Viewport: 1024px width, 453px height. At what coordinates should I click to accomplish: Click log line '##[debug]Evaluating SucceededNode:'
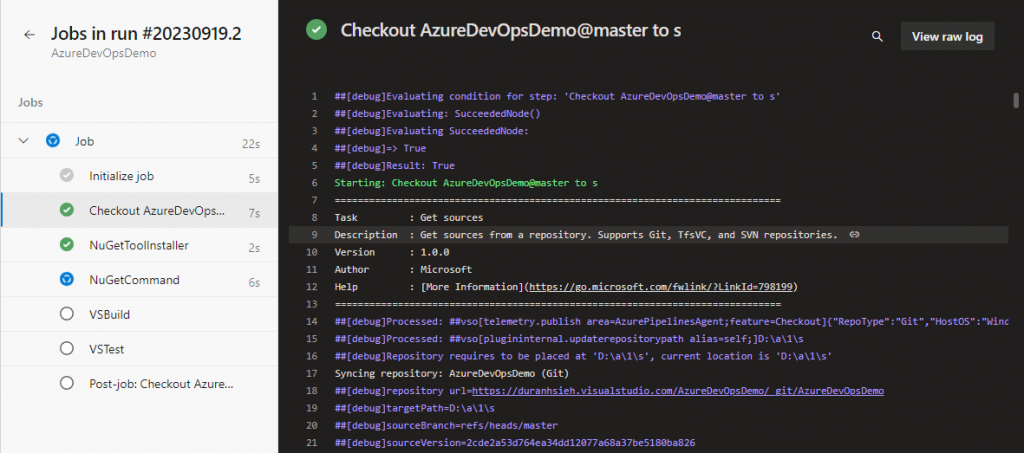point(432,131)
